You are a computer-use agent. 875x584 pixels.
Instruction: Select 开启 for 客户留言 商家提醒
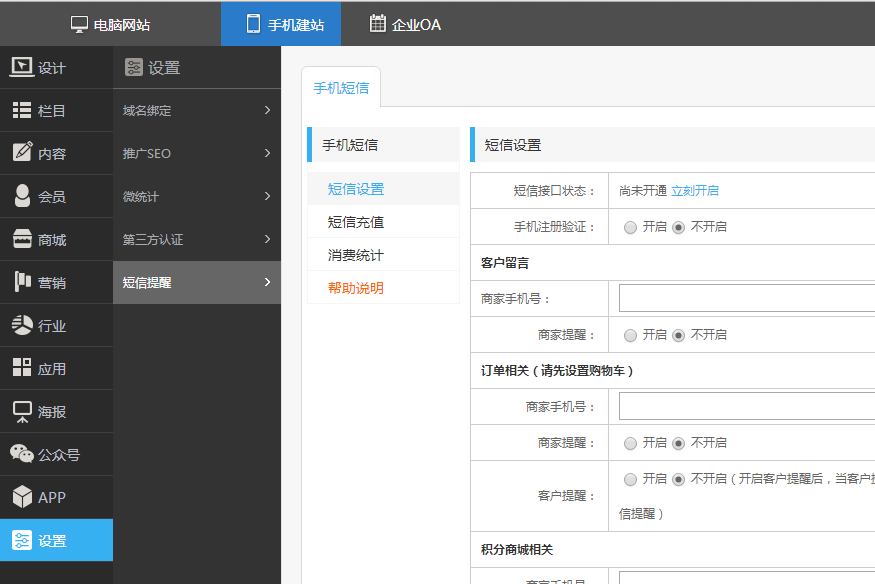point(630,335)
